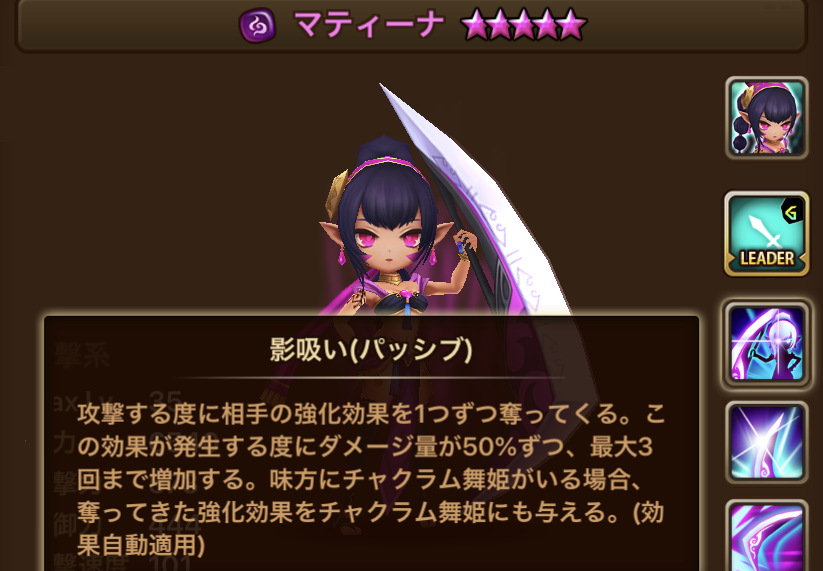Viewport: 823px width, 571px height.
Task: Tap the golden hair ornament on the character
Action: pyautogui.click(x=336, y=194)
